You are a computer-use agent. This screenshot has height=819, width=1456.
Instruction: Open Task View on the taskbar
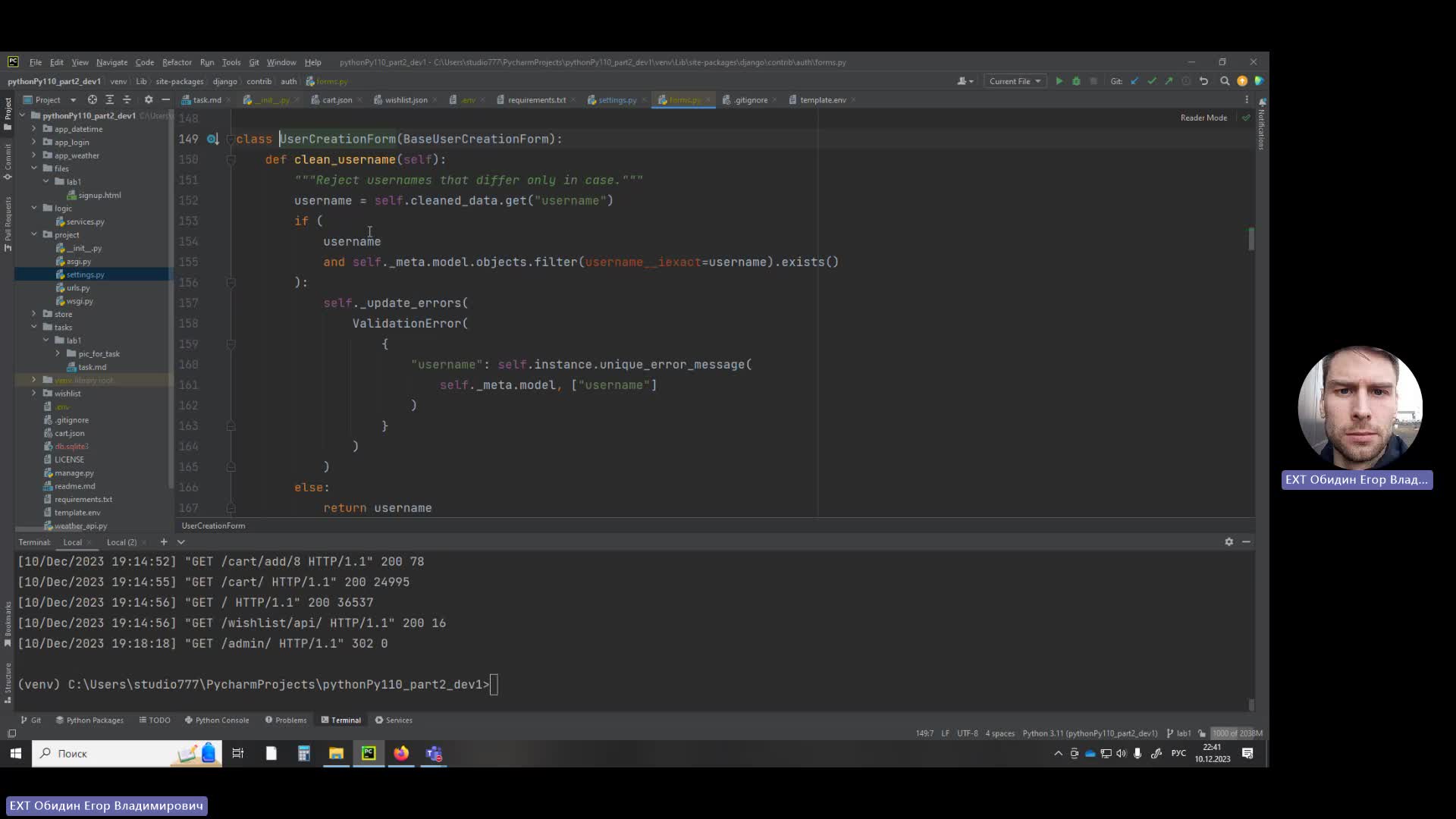pyautogui.click(x=238, y=753)
